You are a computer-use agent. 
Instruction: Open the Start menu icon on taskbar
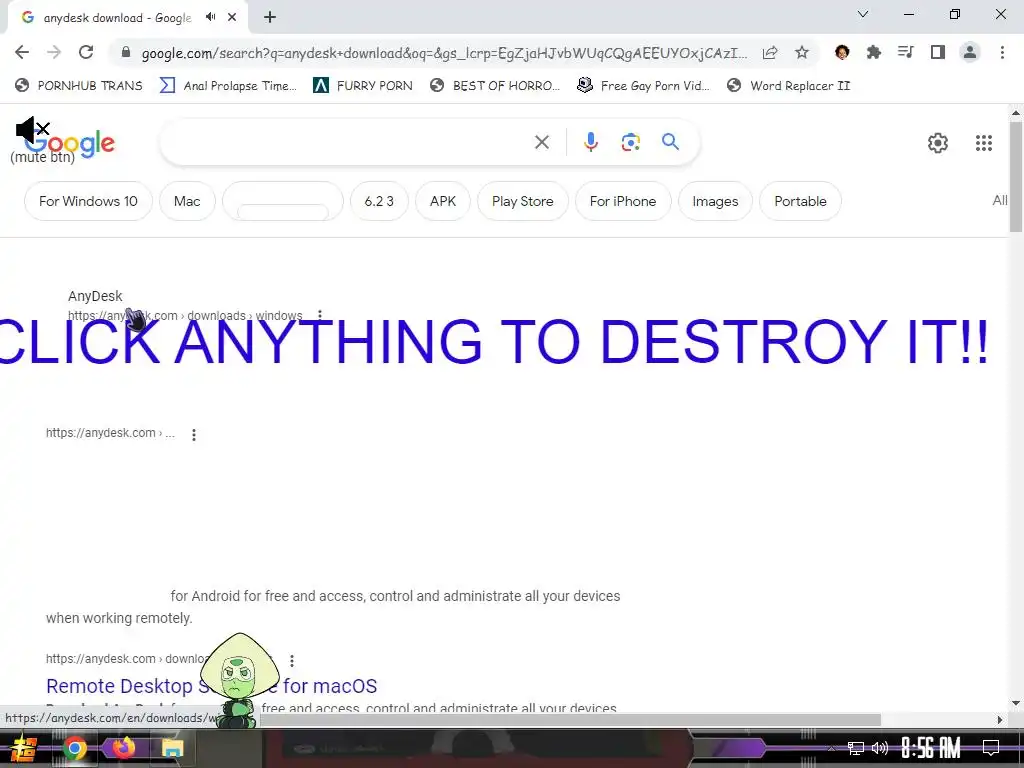pos(24,748)
